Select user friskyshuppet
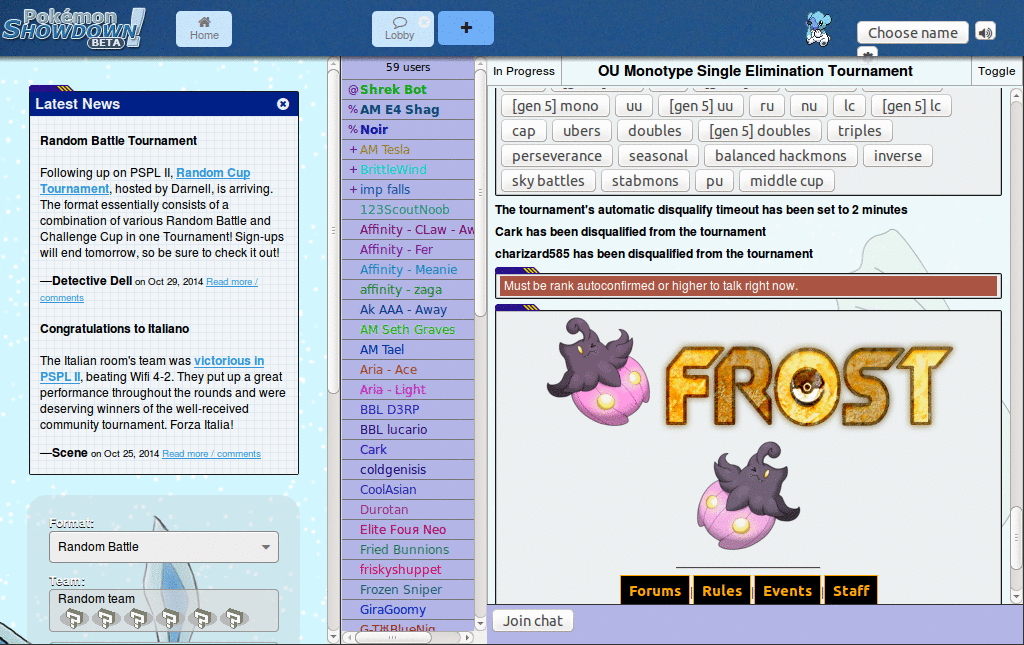Screen dimensions: 1024x645 point(408,570)
